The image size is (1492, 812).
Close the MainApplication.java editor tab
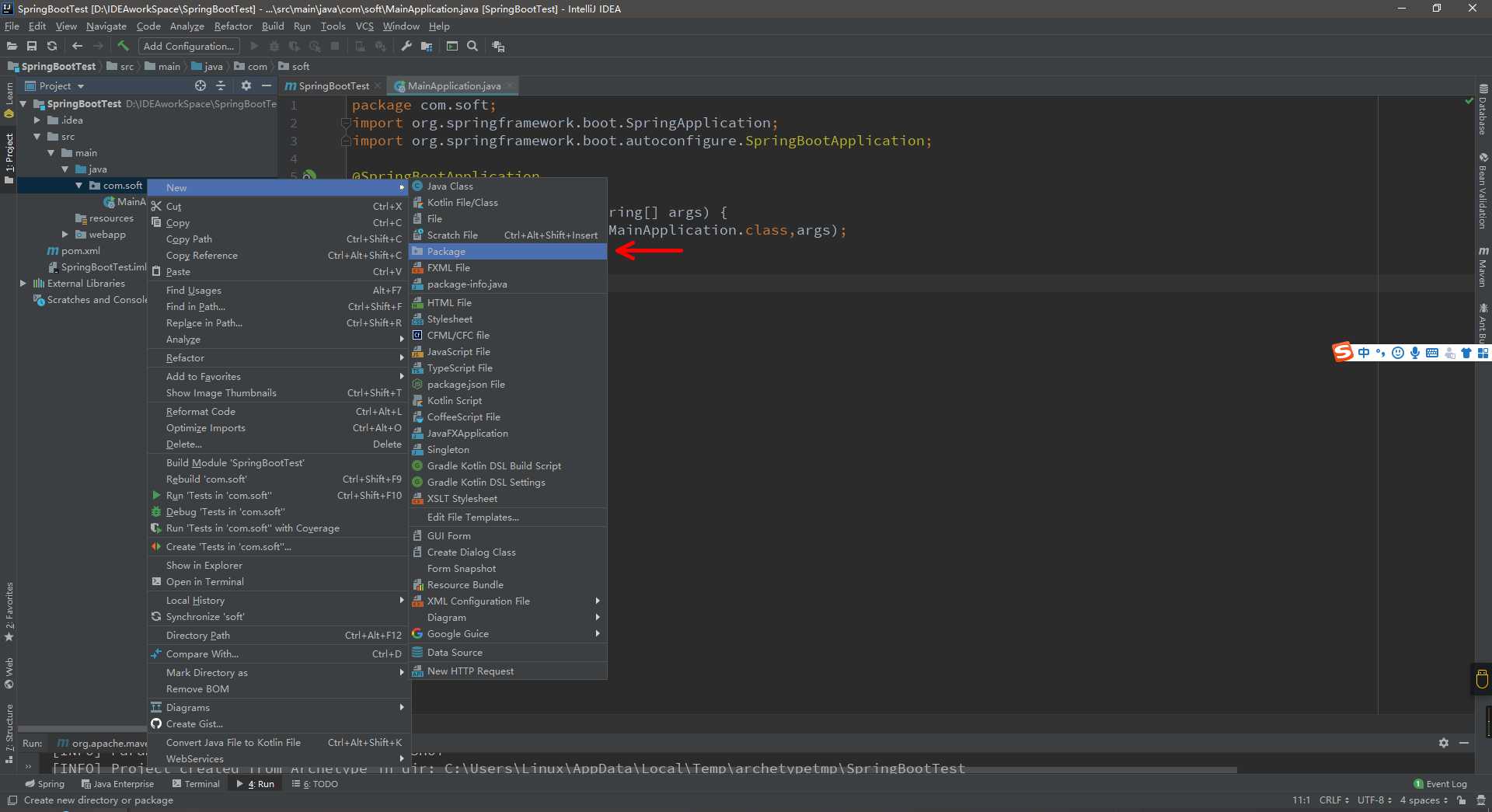(510, 85)
